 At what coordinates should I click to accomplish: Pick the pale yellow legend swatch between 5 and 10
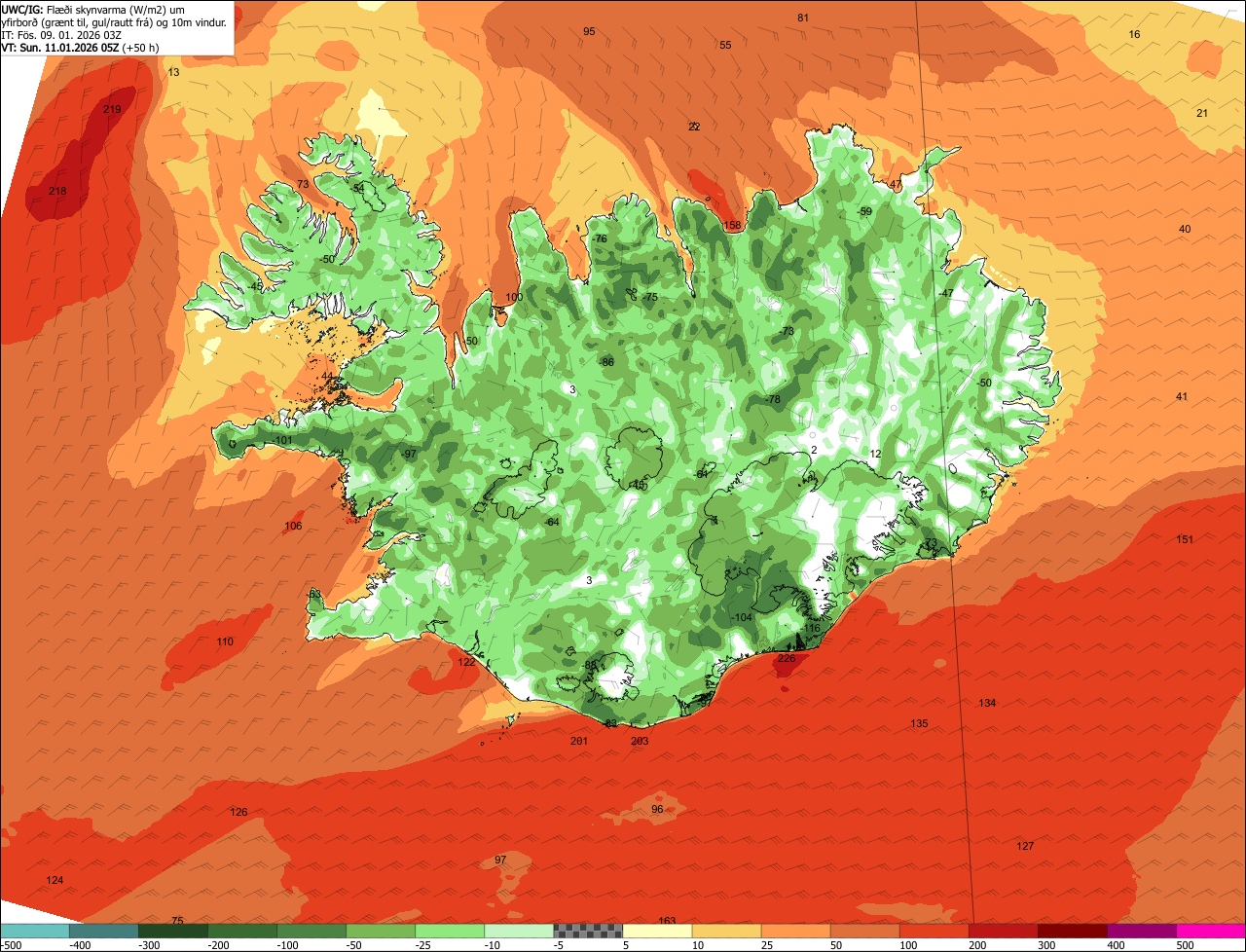pyautogui.click(x=657, y=931)
